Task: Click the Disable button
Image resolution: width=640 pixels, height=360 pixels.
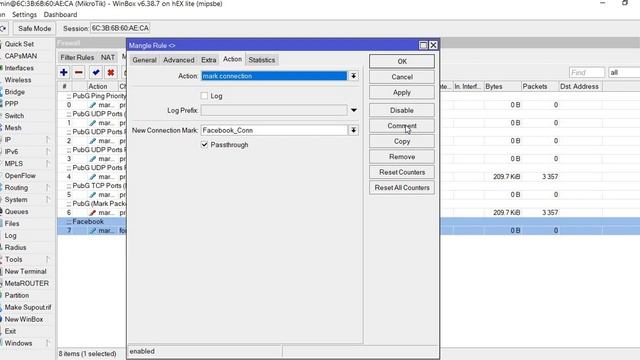Action: (x=402, y=110)
